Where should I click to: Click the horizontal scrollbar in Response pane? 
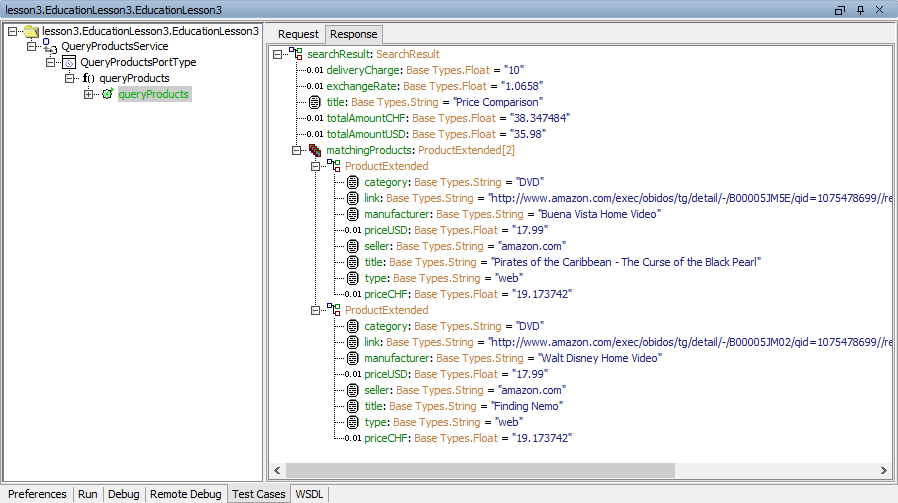click(480, 470)
